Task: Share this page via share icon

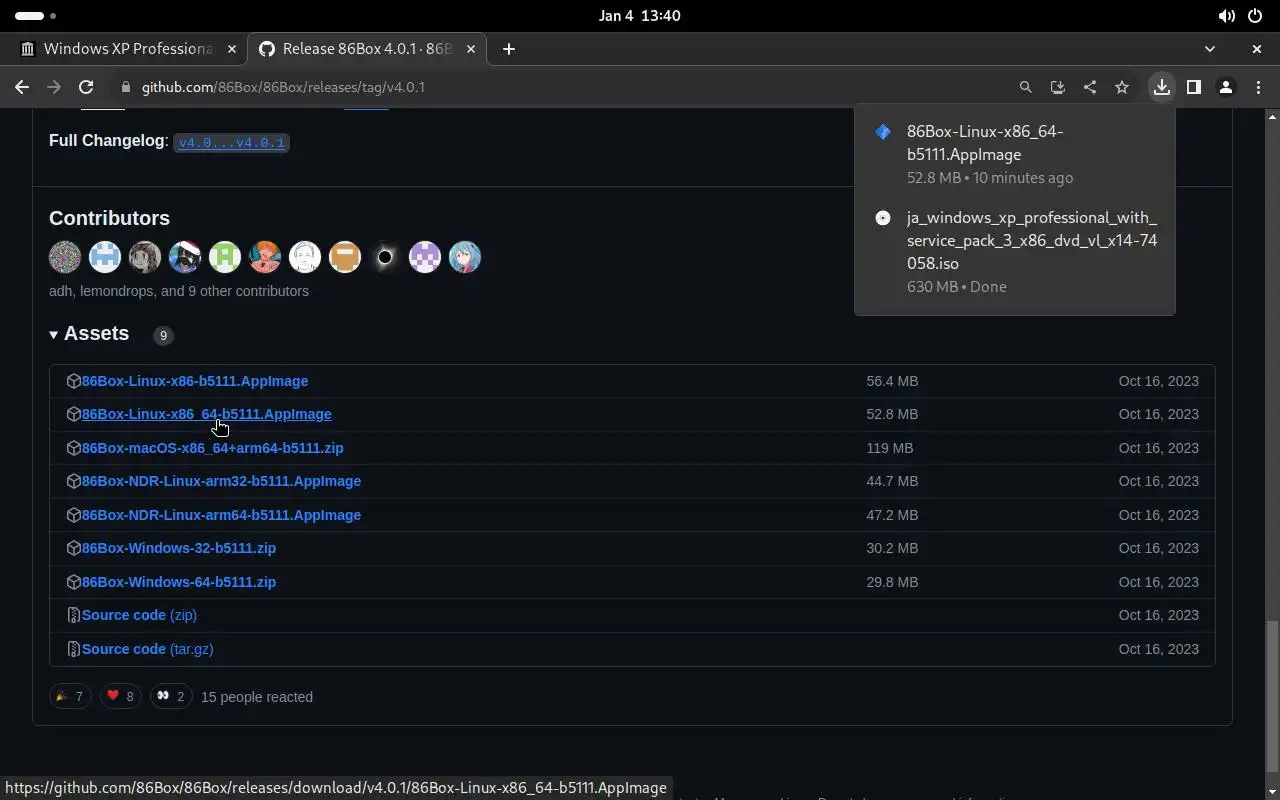Action: tap(1089, 87)
